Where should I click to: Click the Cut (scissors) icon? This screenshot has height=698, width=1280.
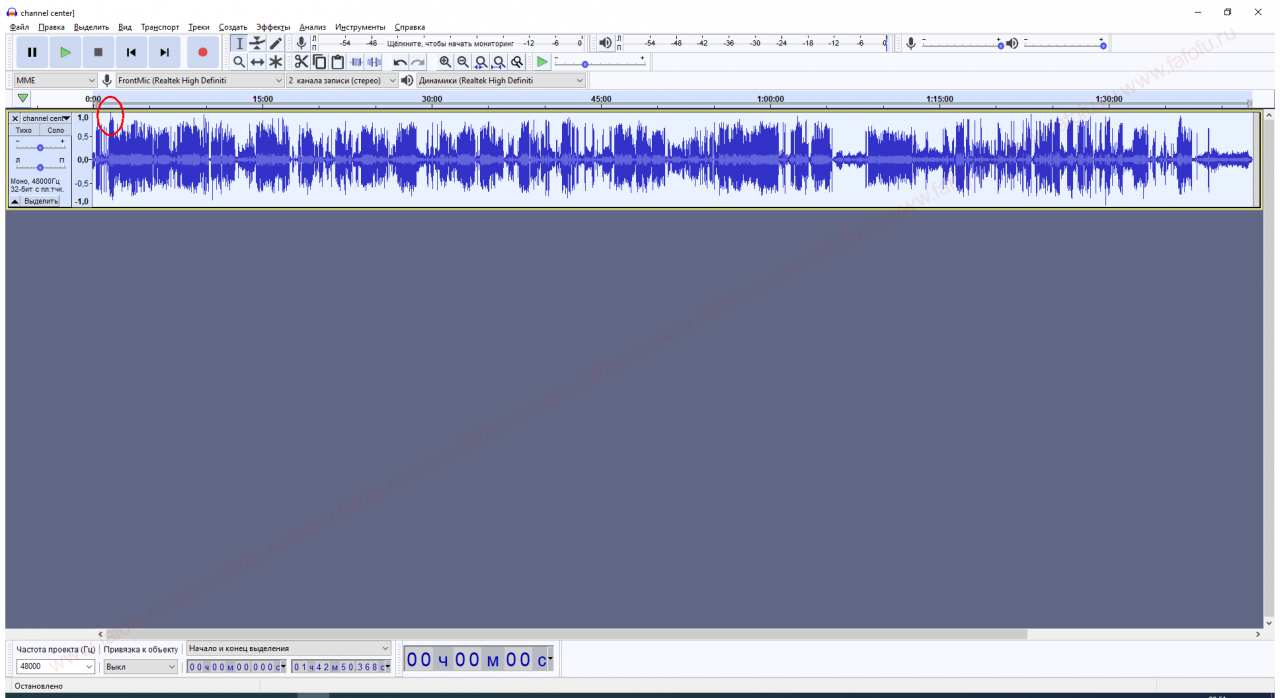[x=301, y=62]
